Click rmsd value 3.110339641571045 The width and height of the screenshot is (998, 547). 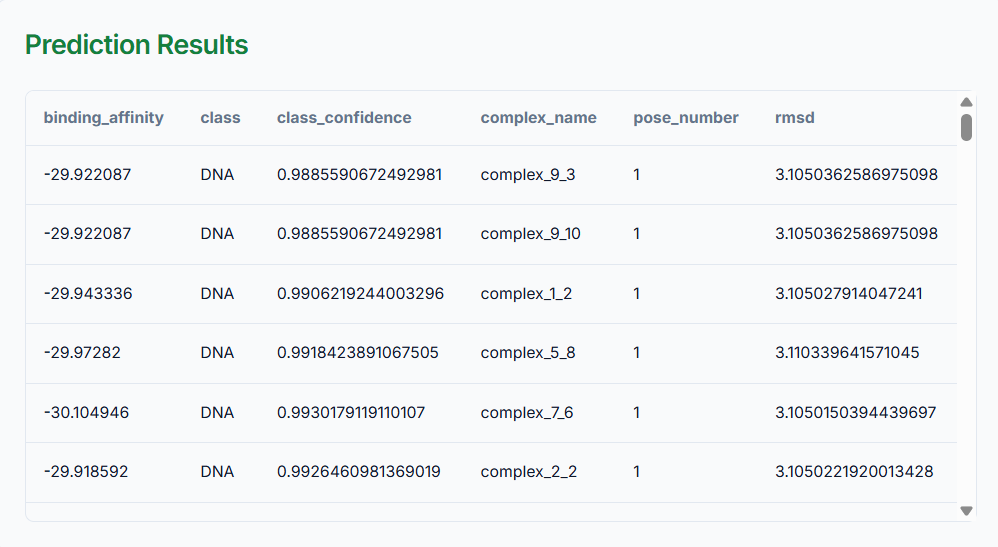click(846, 353)
